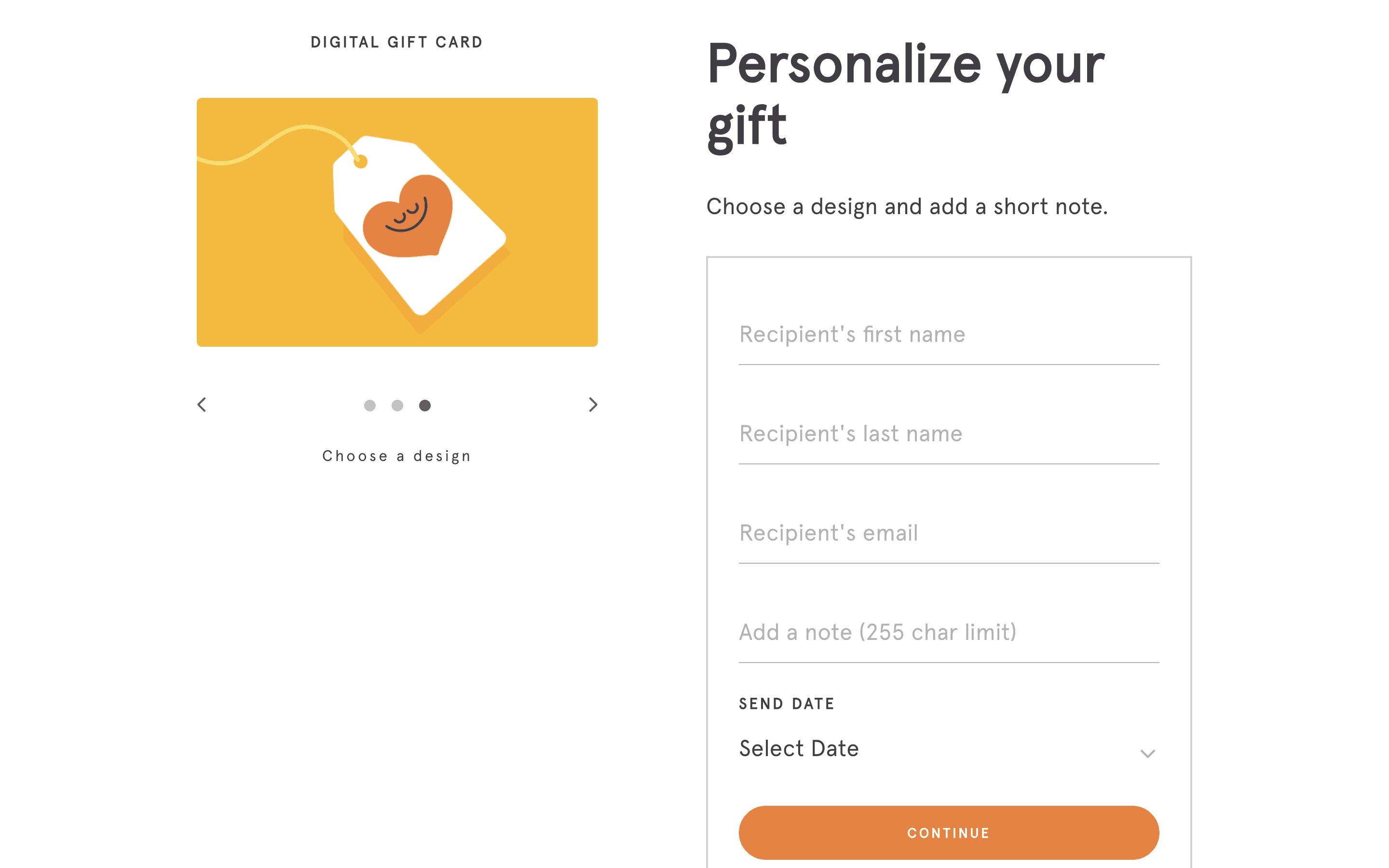The image size is (1389, 868).
Task: Go to the previous gift card design
Action: click(x=202, y=405)
